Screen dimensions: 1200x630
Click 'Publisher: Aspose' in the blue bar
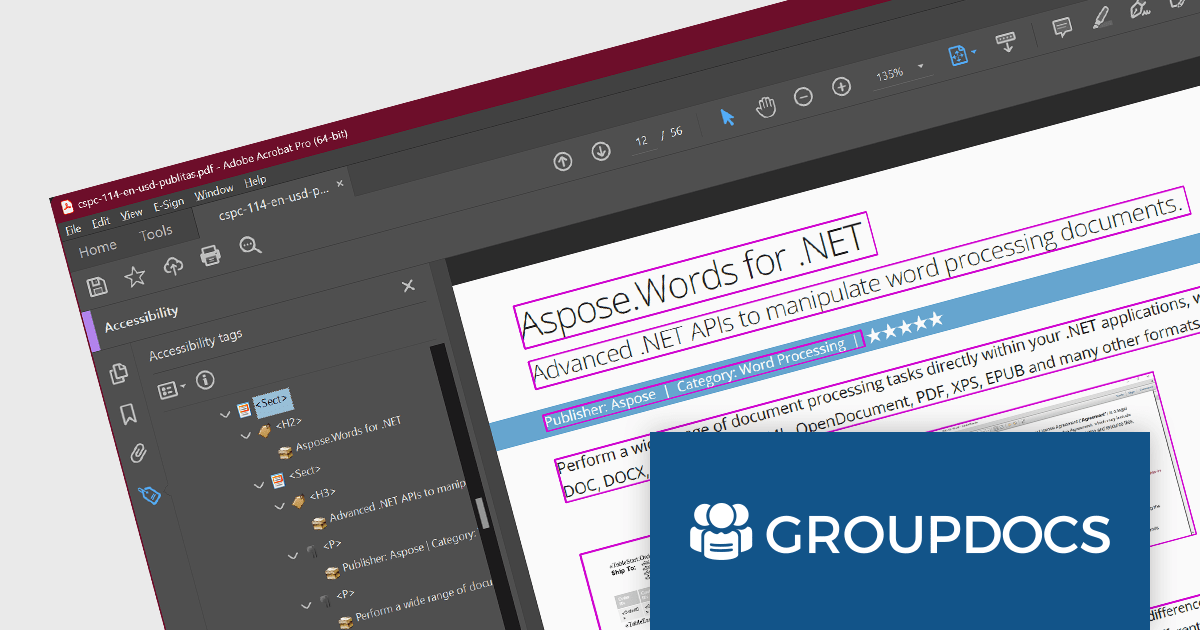point(600,406)
